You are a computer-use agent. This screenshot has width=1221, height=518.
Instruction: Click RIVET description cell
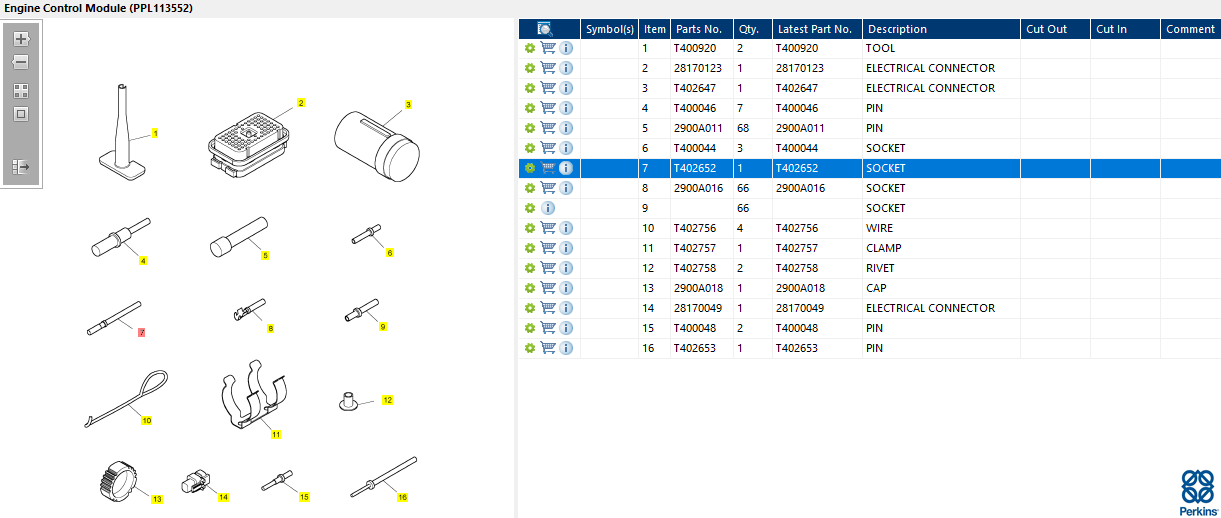(x=881, y=268)
